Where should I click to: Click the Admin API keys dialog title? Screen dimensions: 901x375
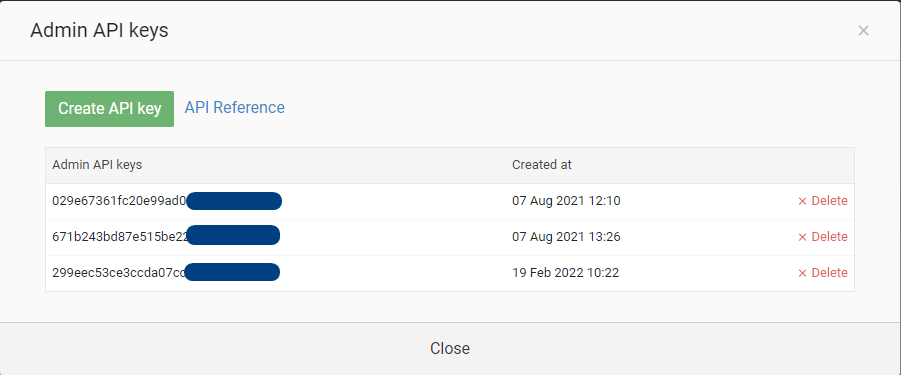pyautogui.click(x=99, y=30)
